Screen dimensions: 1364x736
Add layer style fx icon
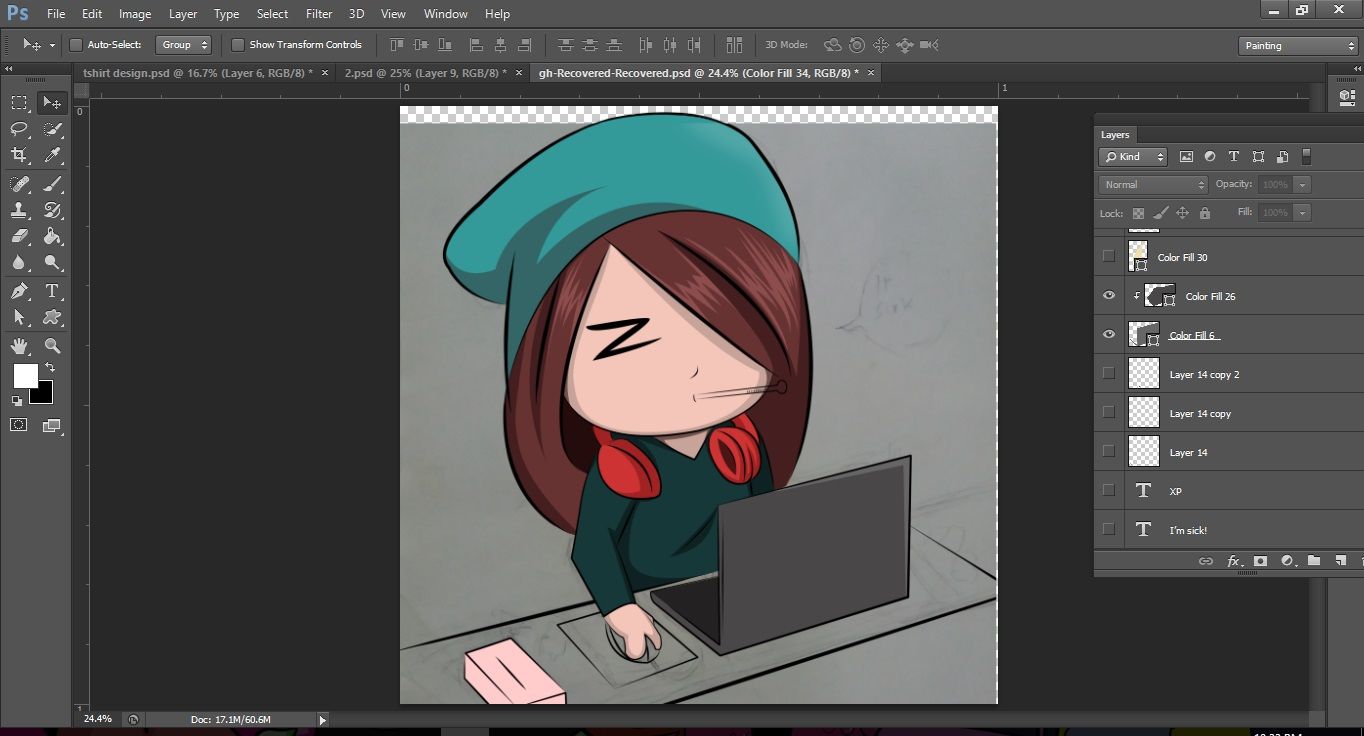1234,561
